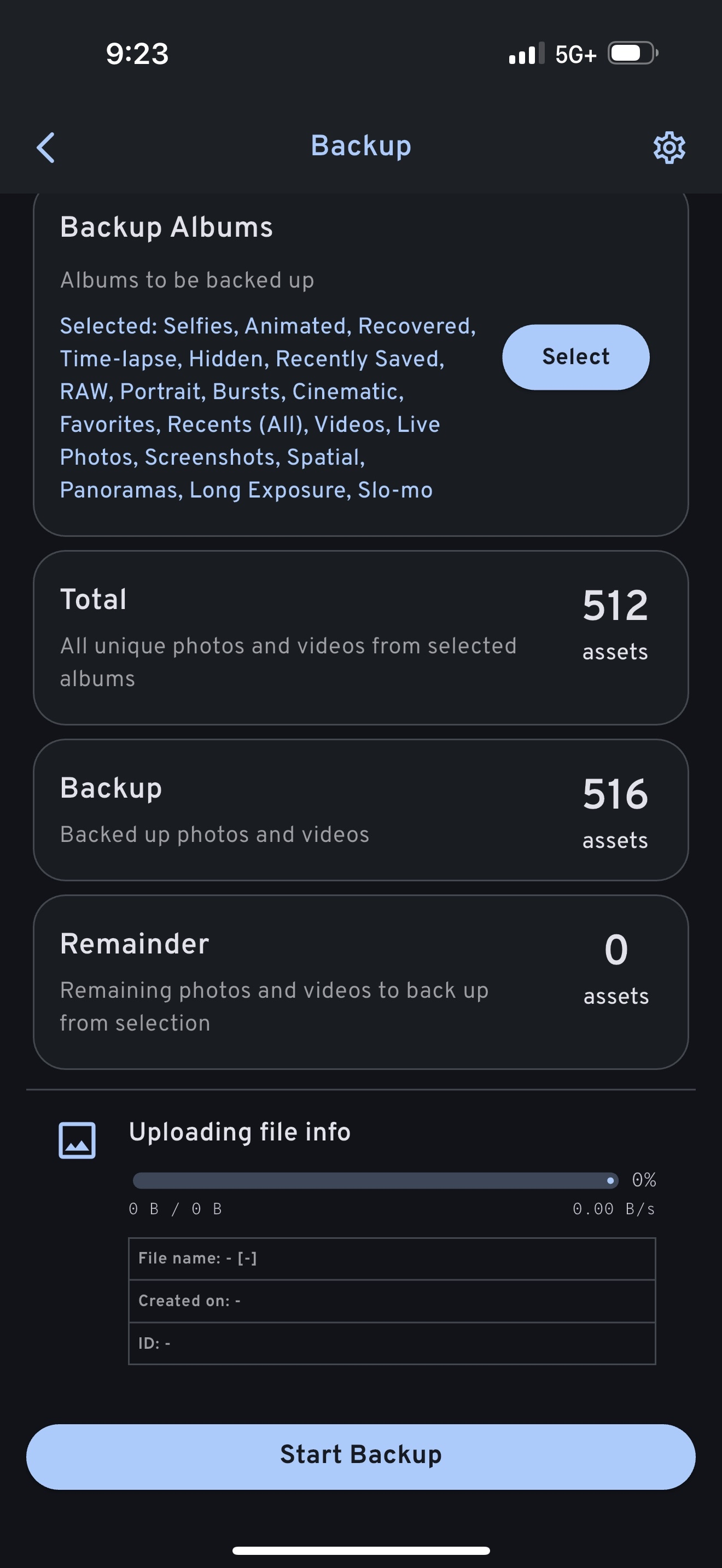Tap the ID row in file info
This screenshot has height=1568, width=722.
click(392, 1343)
